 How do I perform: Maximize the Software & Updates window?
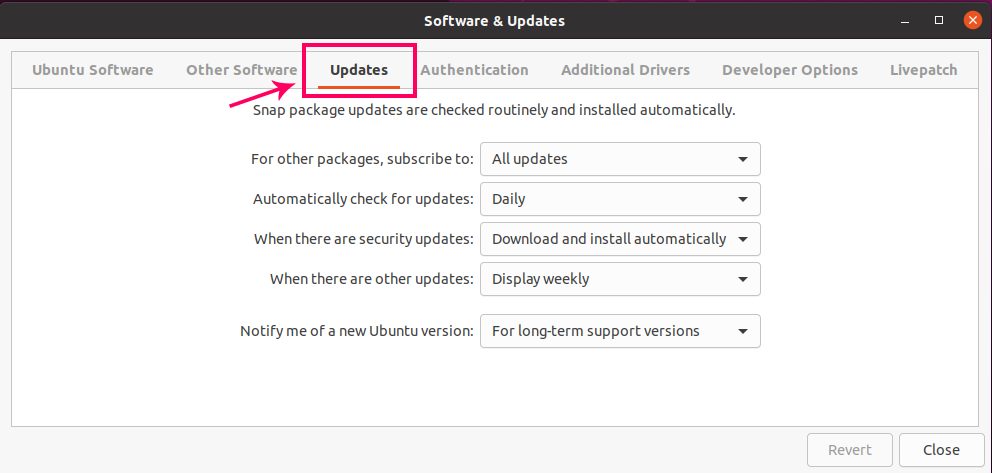(x=939, y=20)
